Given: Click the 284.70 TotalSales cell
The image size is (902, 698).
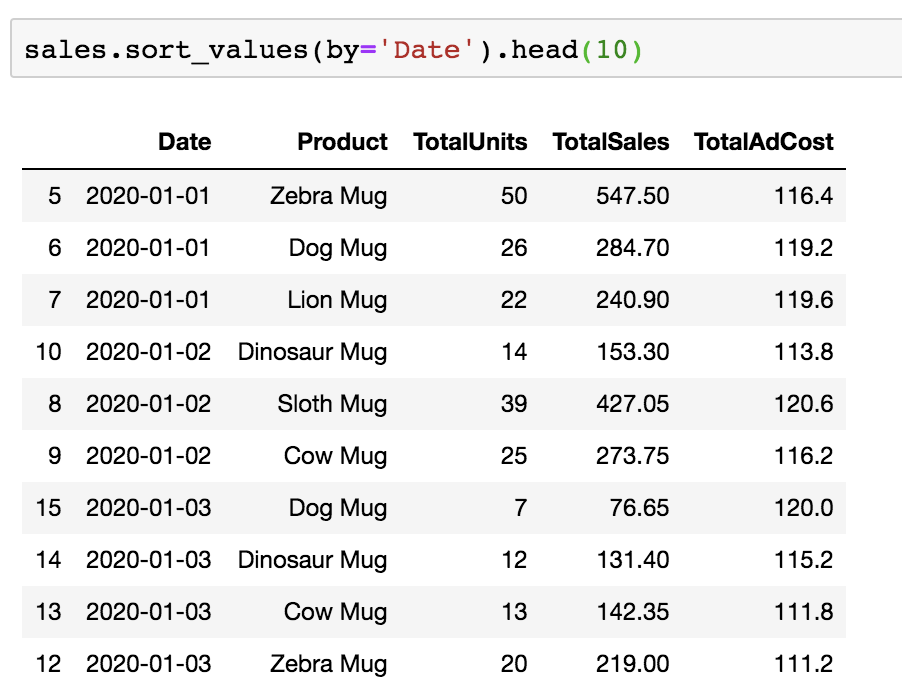Looking at the screenshot, I should [x=634, y=247].
